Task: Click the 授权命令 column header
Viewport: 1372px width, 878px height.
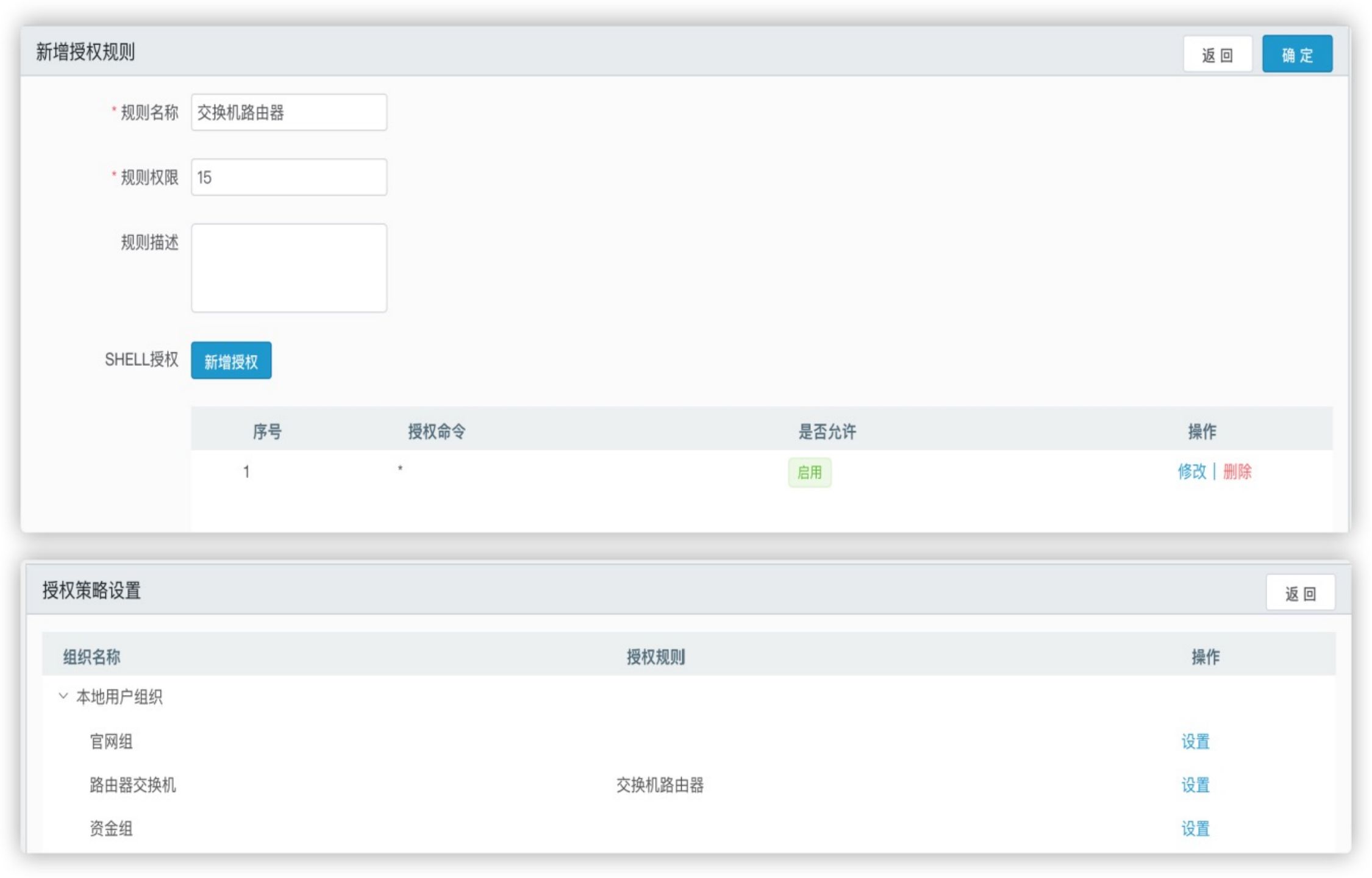Action: (437, 432)
